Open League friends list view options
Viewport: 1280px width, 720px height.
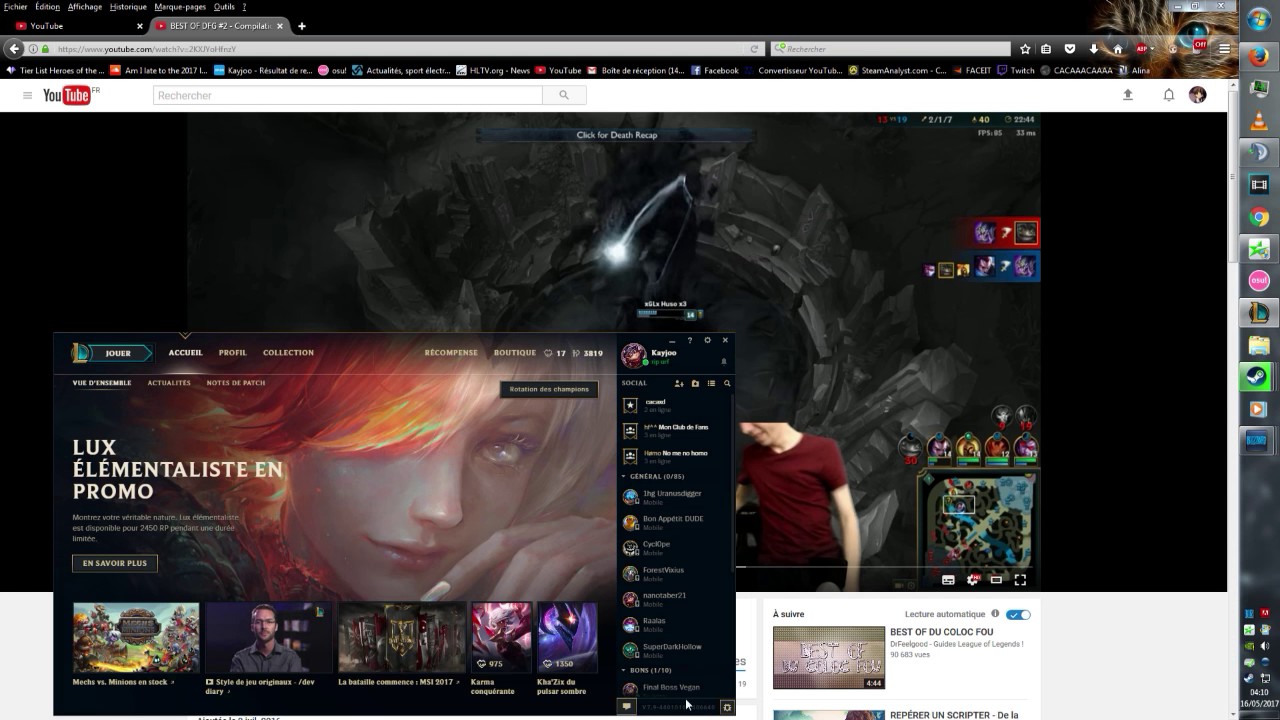tap(711, 383)
